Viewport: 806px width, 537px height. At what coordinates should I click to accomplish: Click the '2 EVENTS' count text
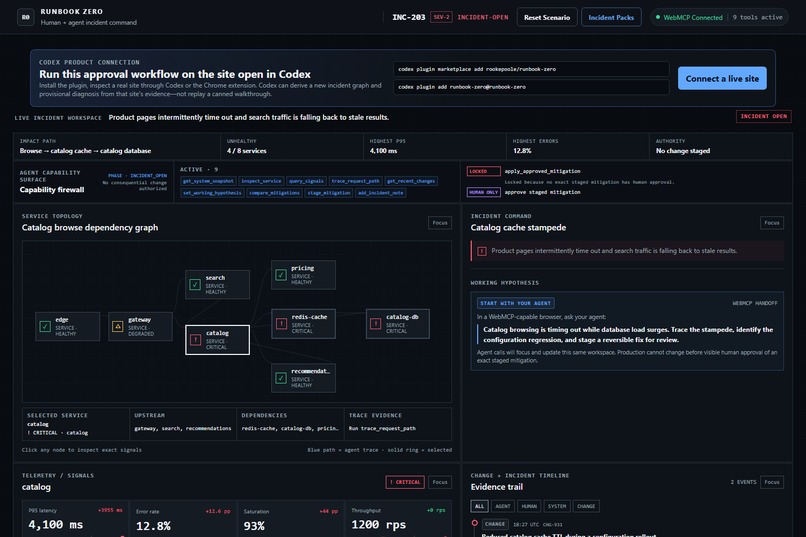click(x=743, y=482)
